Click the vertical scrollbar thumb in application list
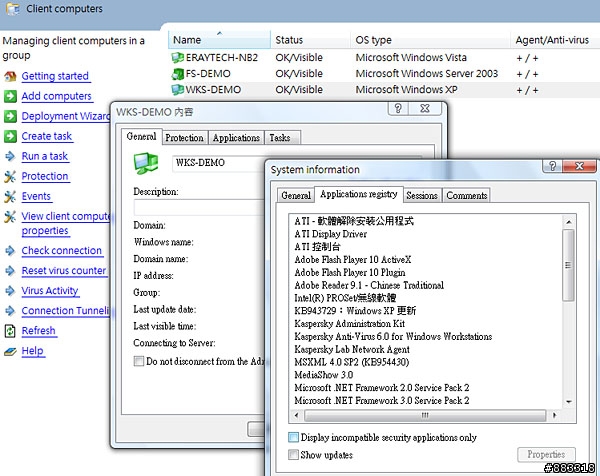600x476 pixels. click(569, 265)
